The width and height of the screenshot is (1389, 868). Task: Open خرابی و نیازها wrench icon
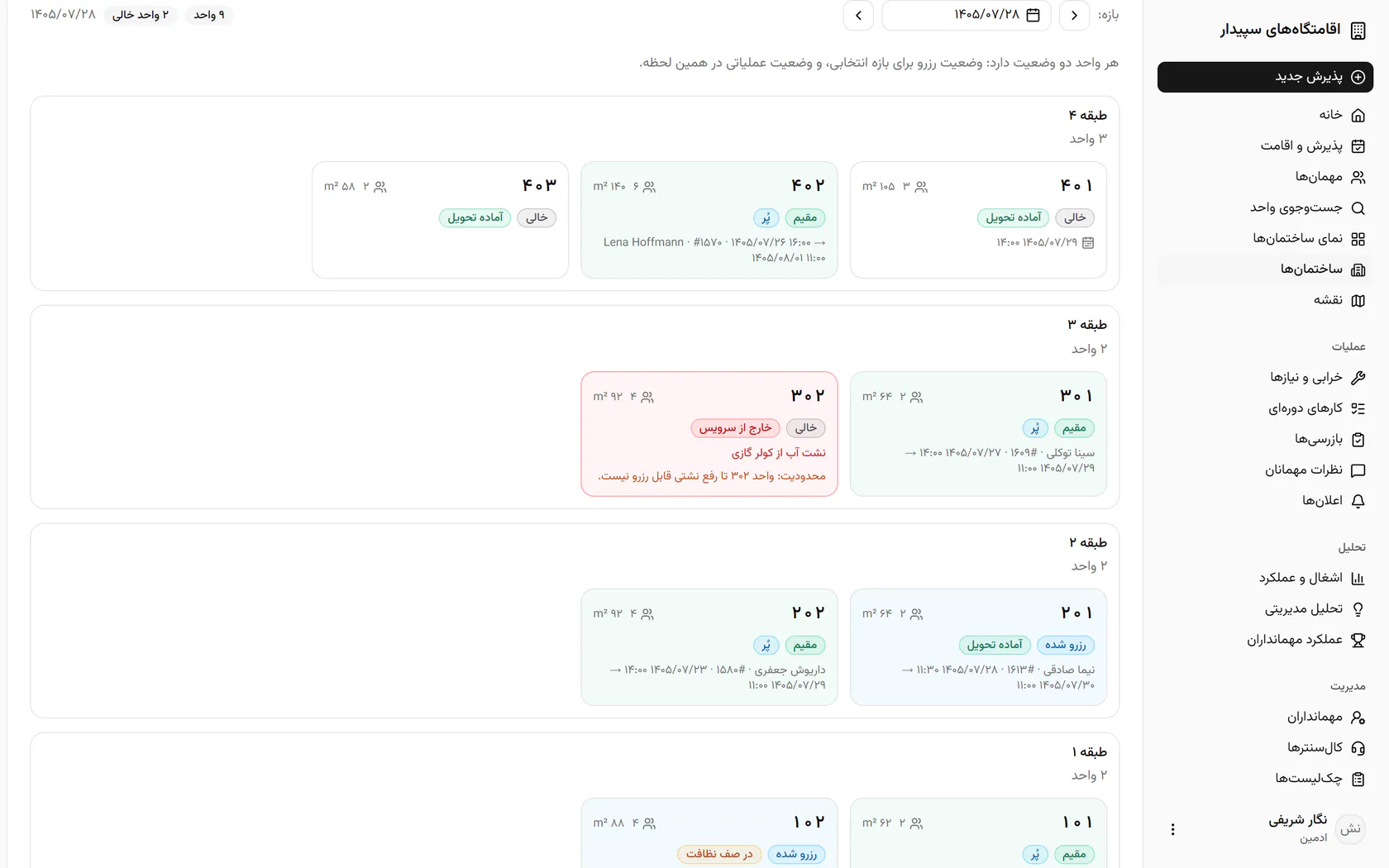(x=1358, y=378)
